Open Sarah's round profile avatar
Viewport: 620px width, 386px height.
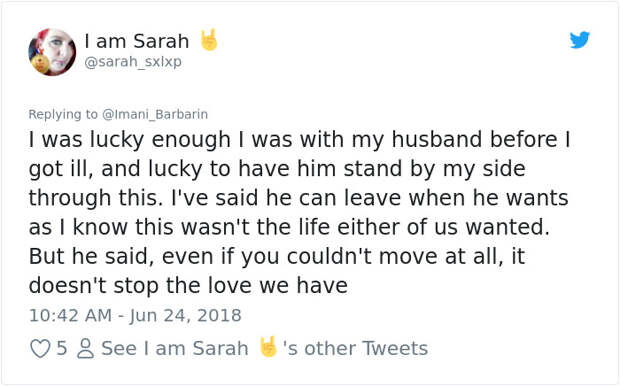pyautogui.click(x=52, y=52)
